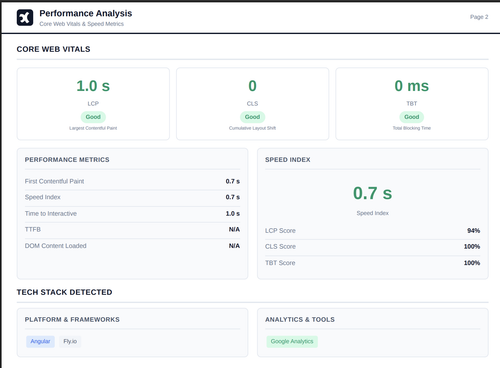Click the Performance Analysis title
The height and width of the screenshot is (368, 500).
(86, 13)
